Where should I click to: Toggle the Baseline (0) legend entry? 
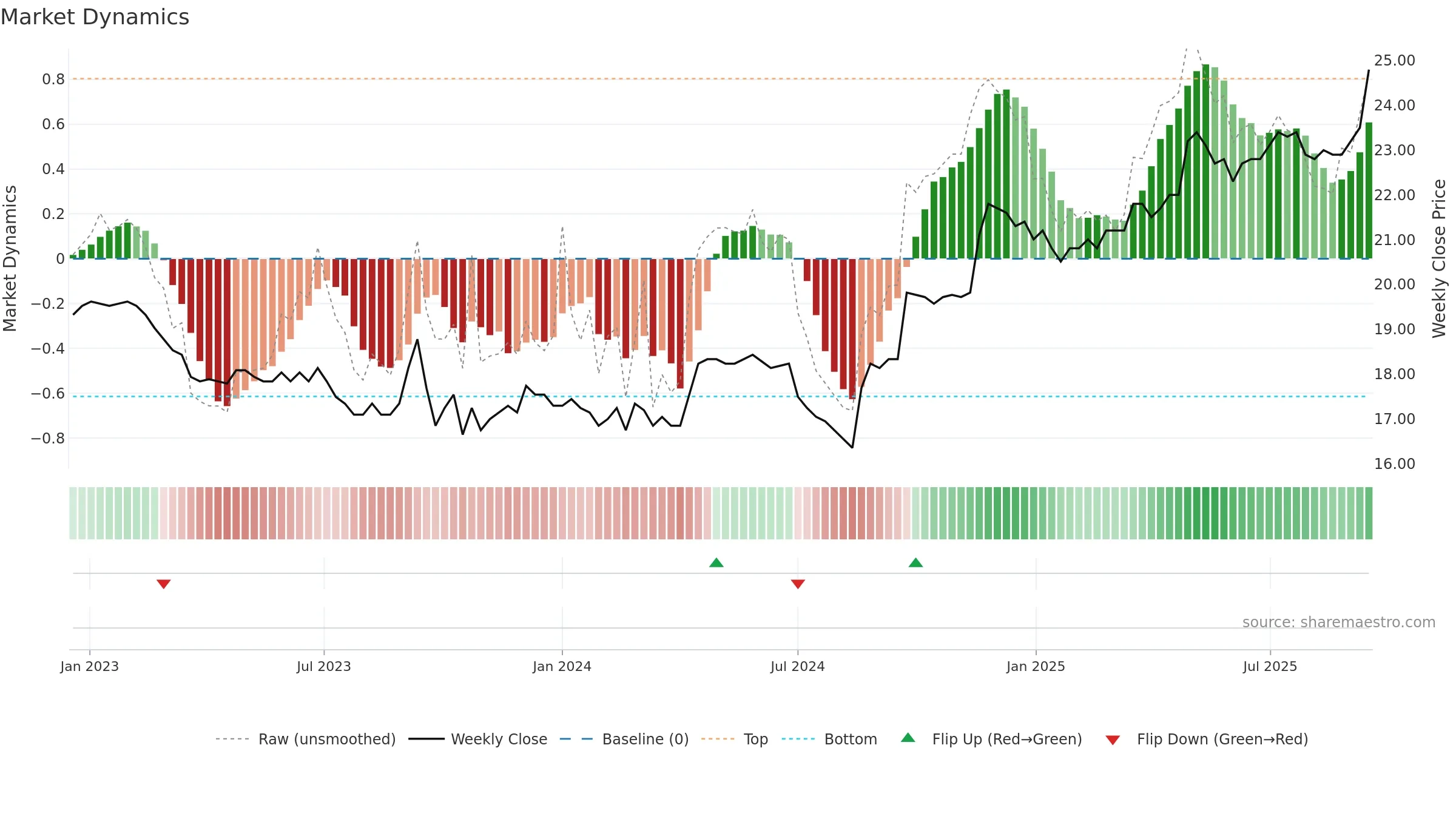[624, 739]
